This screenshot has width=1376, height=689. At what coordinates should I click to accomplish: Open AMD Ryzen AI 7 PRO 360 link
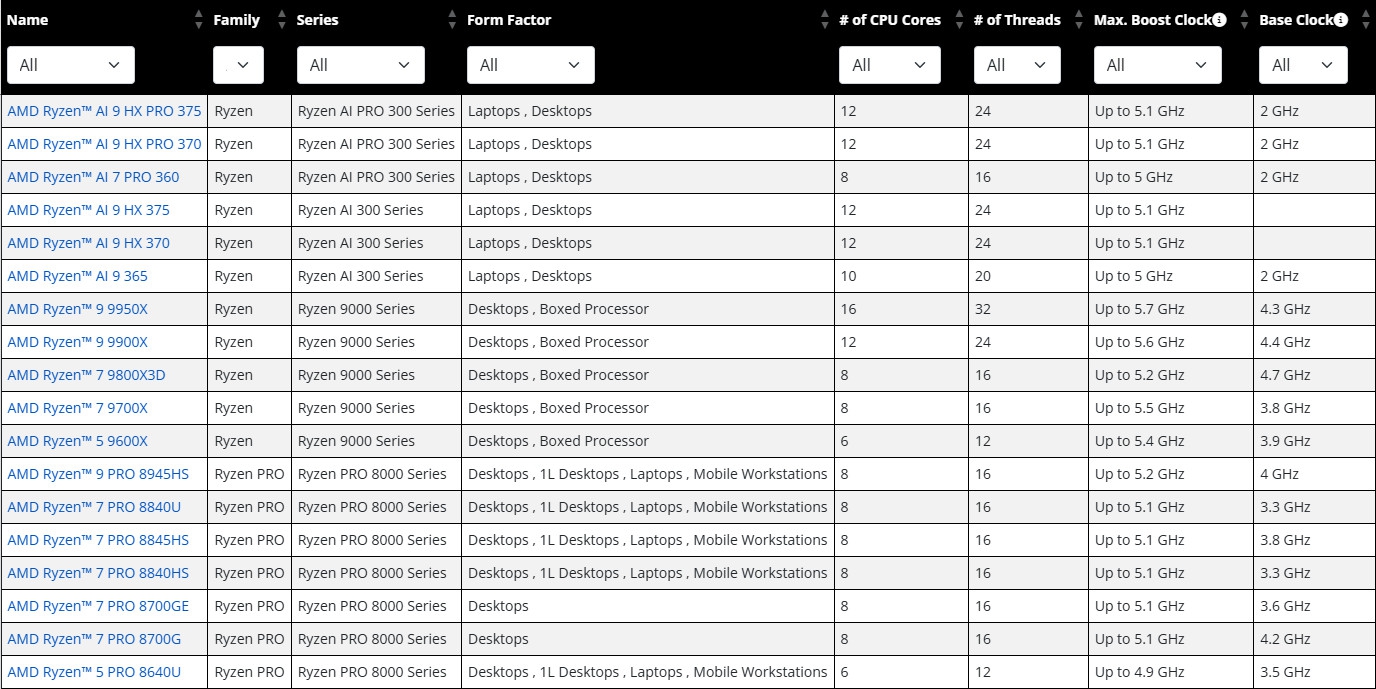coord(93,177)
